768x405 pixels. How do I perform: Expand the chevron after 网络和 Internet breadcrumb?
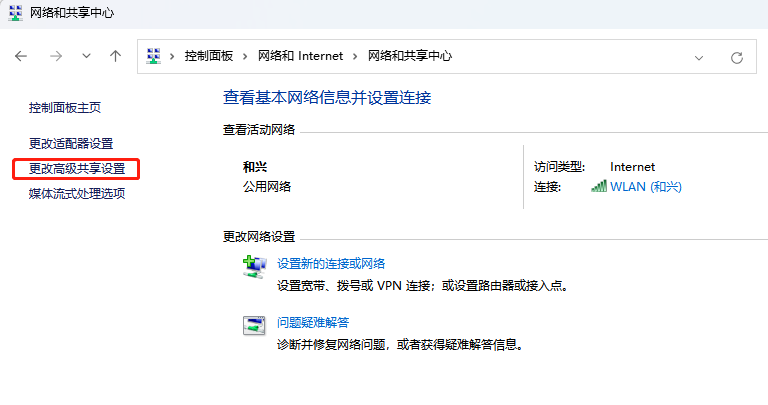tap(356, 57)
